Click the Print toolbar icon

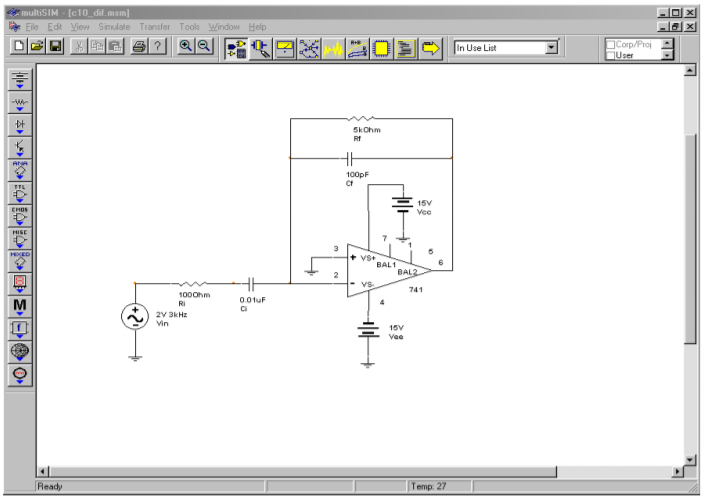point(140,47)
